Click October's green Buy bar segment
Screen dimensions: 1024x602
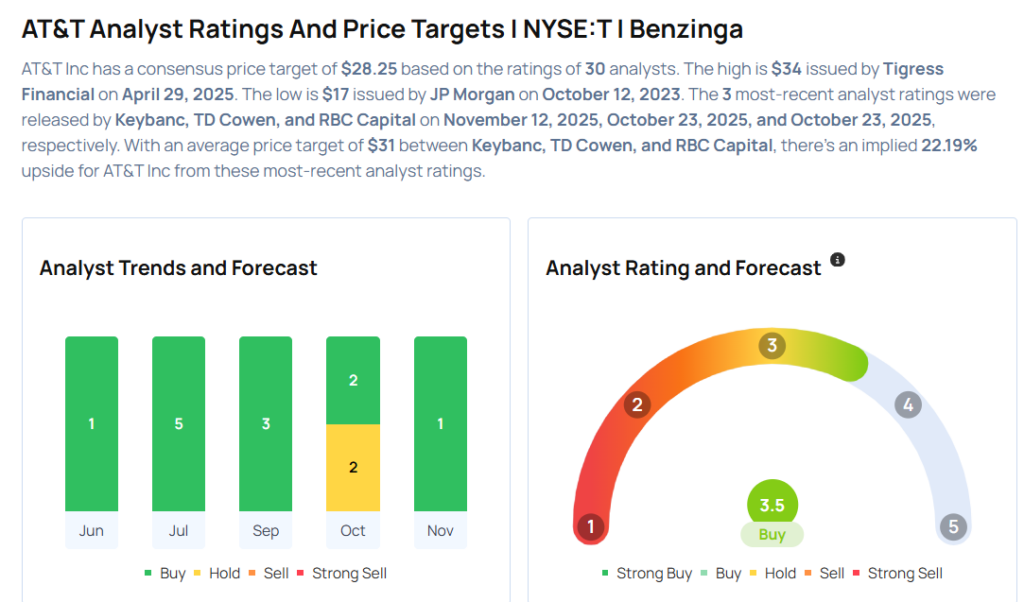[x=353, y=380]
